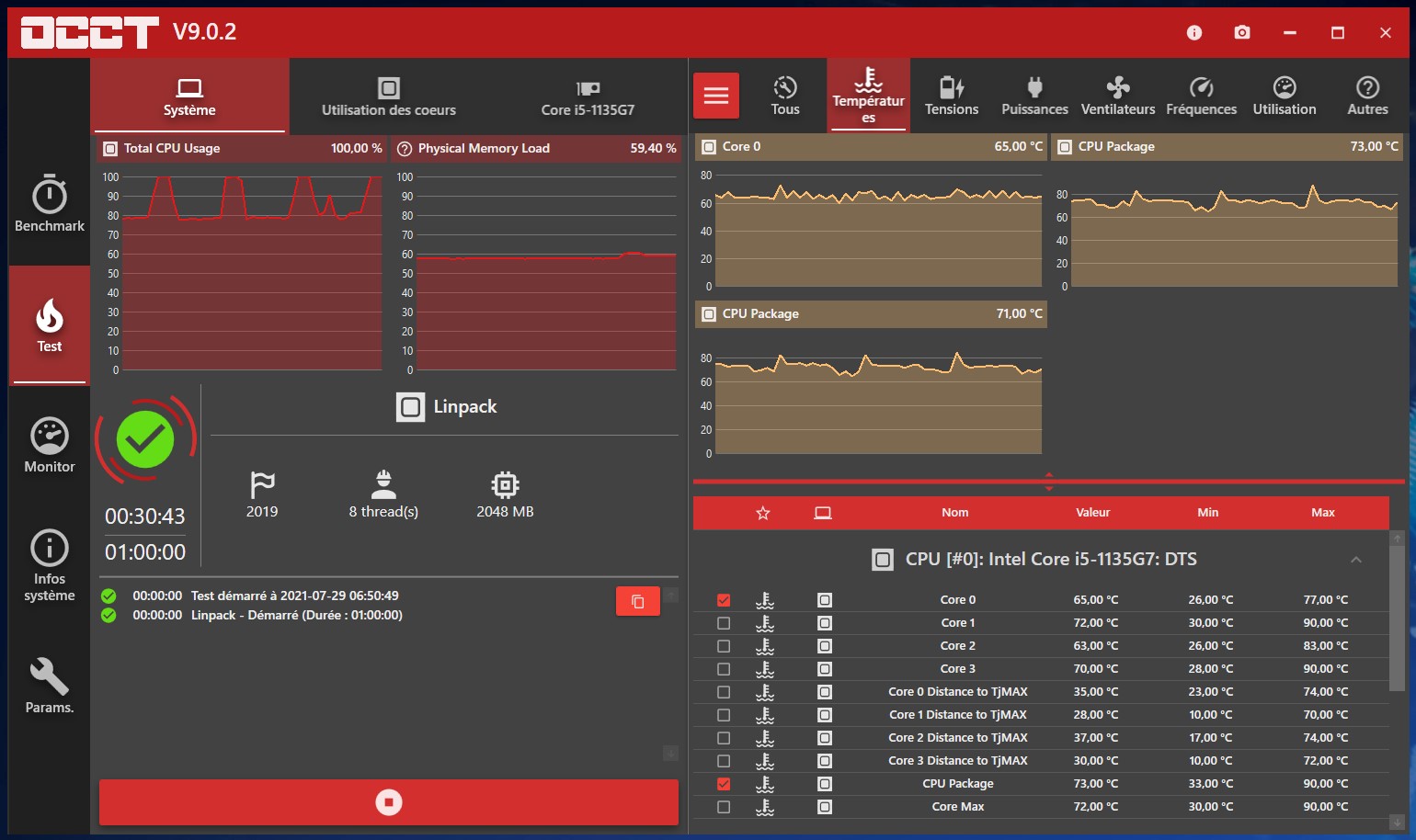Click the green checkmark test status indicator
Viewport: 1416px width, 840px height.
145,440
